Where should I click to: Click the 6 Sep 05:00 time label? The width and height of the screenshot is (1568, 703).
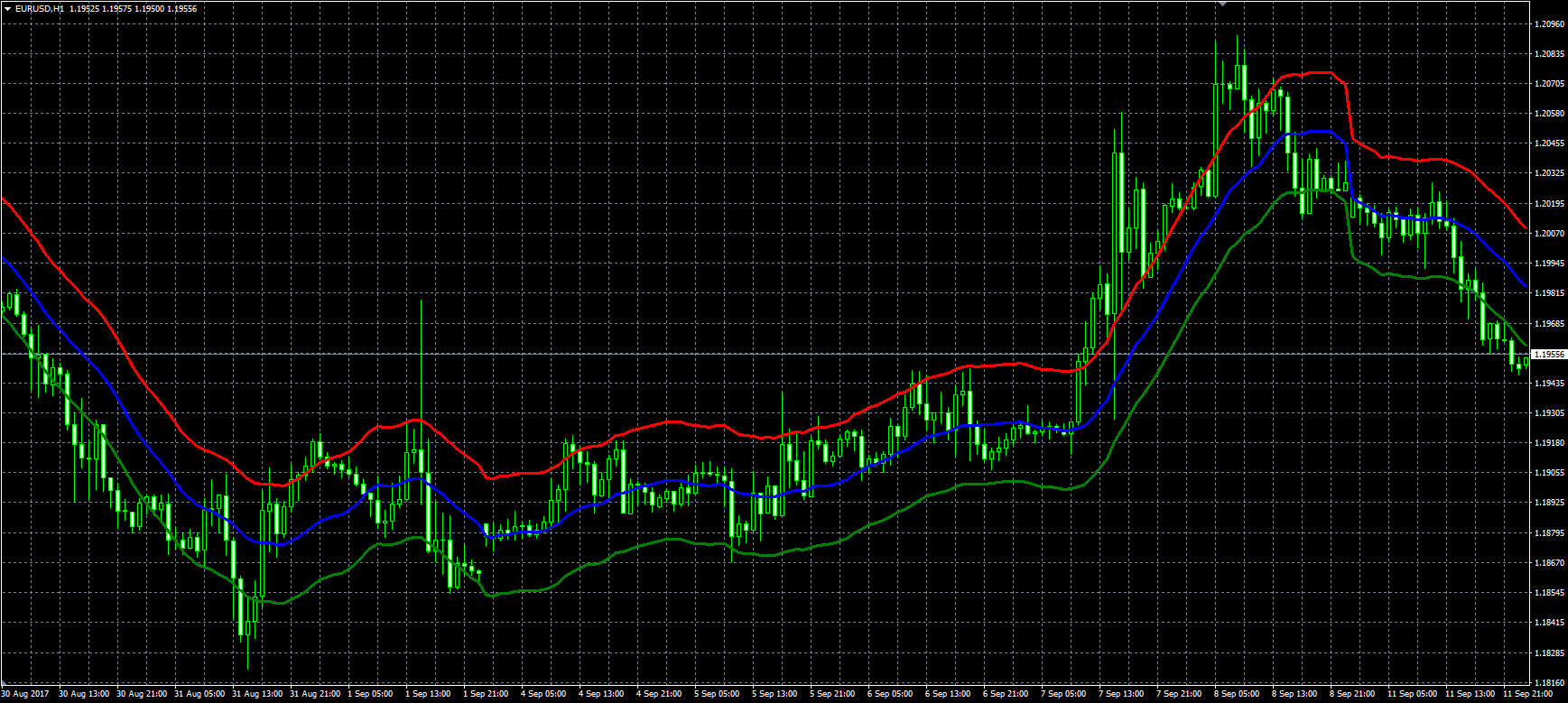click(x=890, y=694)
